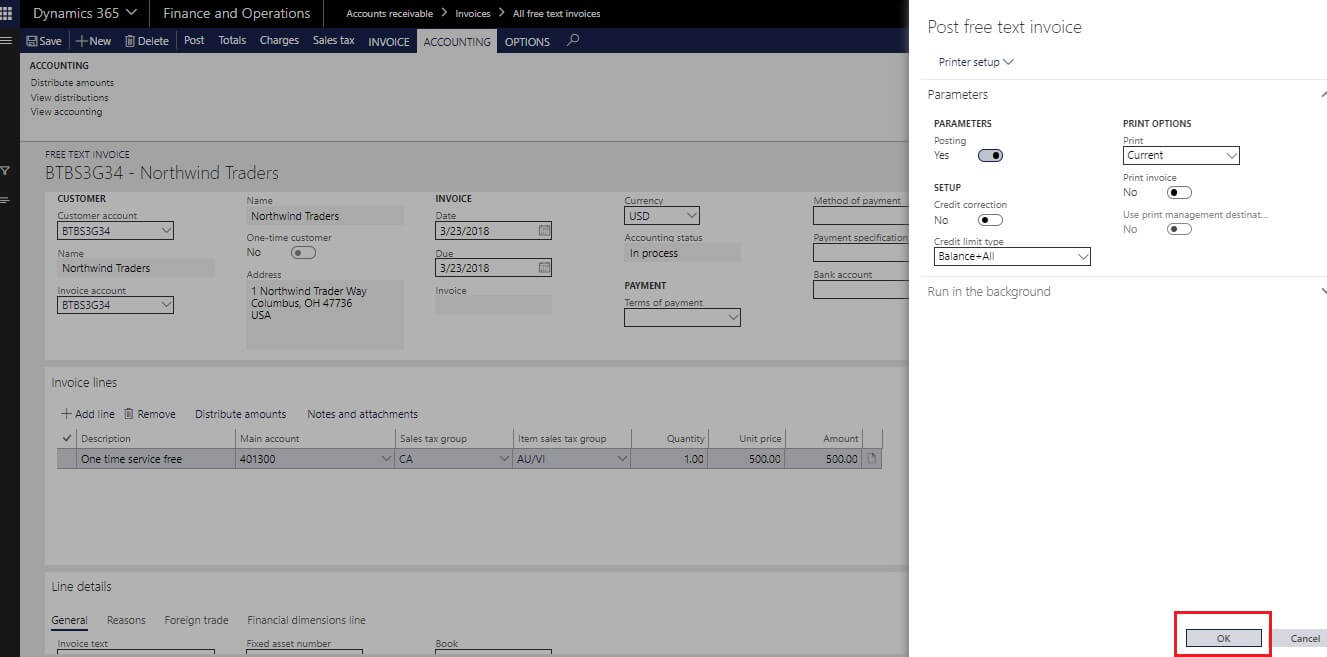Image resolution: width=1327 pixels, height=657 pixels.
Task: Open the Item sales tax group dropdown
Action: tap(622, 459)
